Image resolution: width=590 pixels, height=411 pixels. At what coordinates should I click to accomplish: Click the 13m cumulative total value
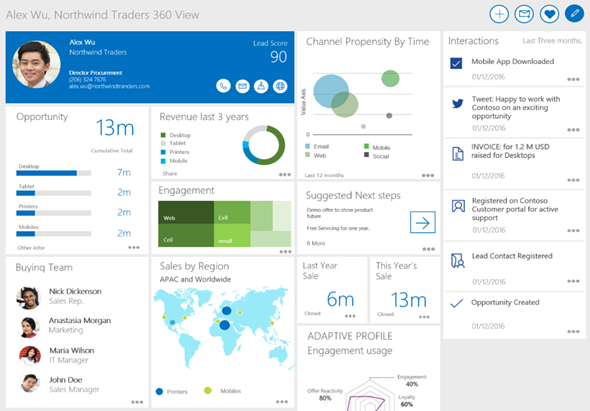(x=115, y=128)
